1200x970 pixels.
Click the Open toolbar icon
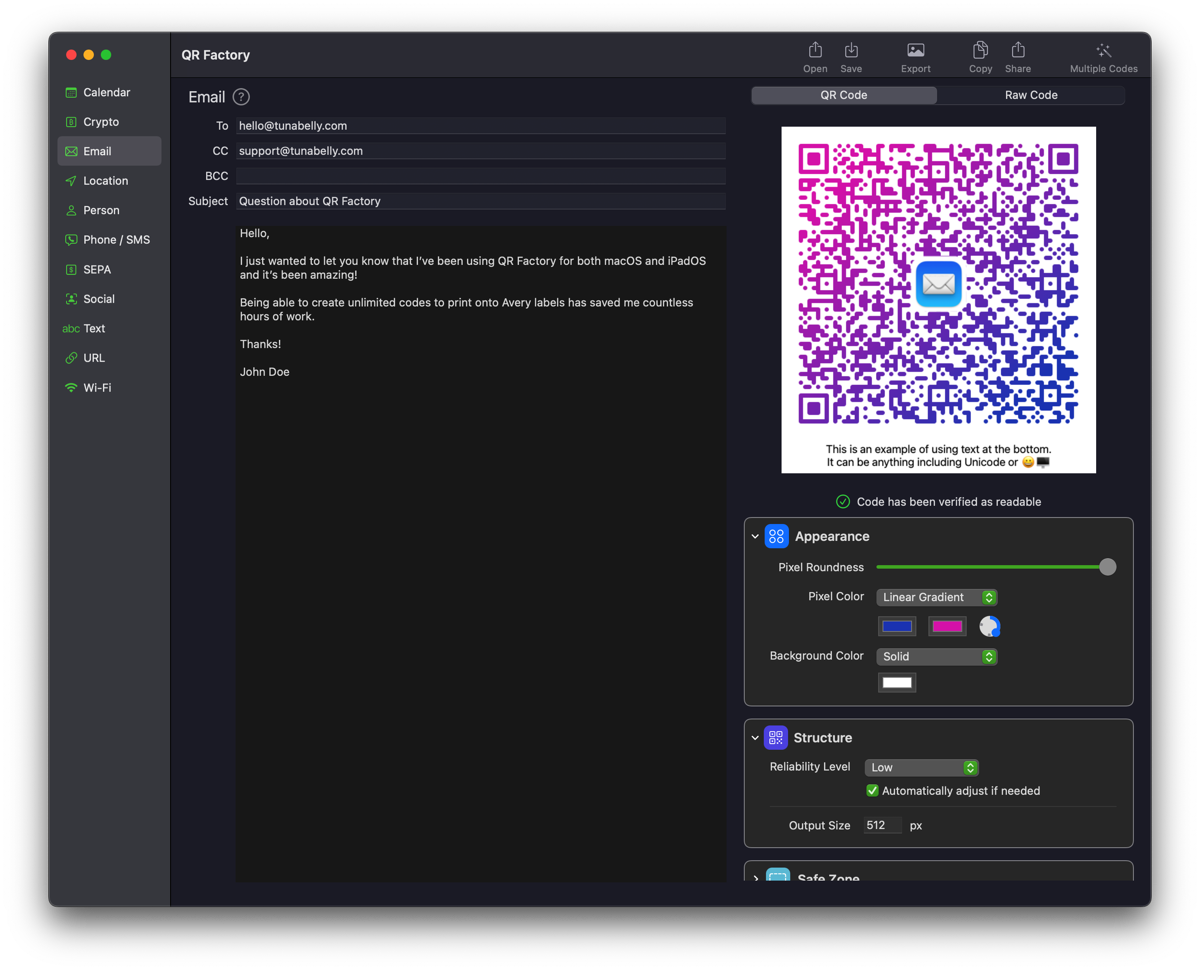coord(815,50)
